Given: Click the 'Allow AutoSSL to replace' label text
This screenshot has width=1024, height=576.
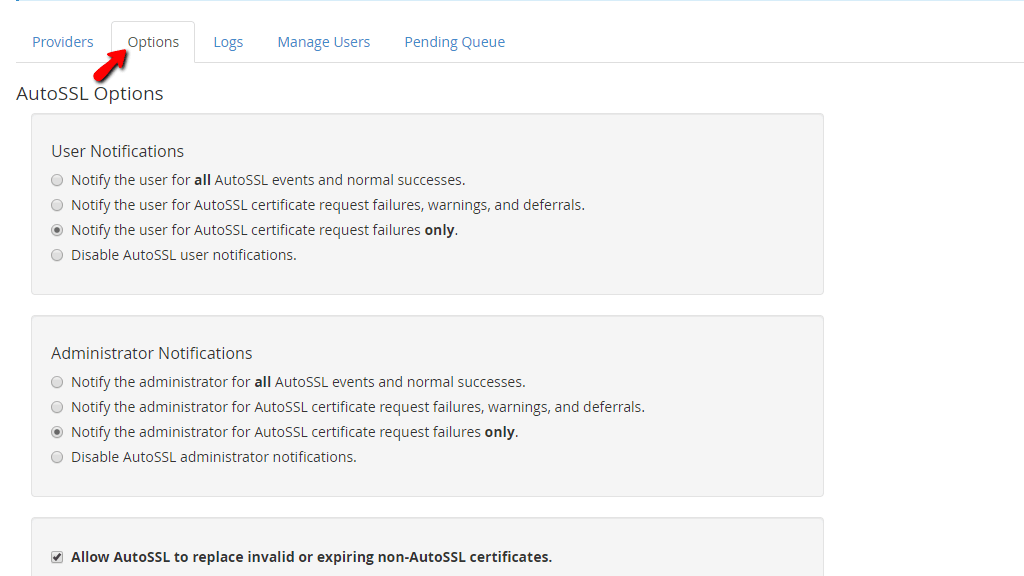Looking at the screenshot, I should pos(311,557).
